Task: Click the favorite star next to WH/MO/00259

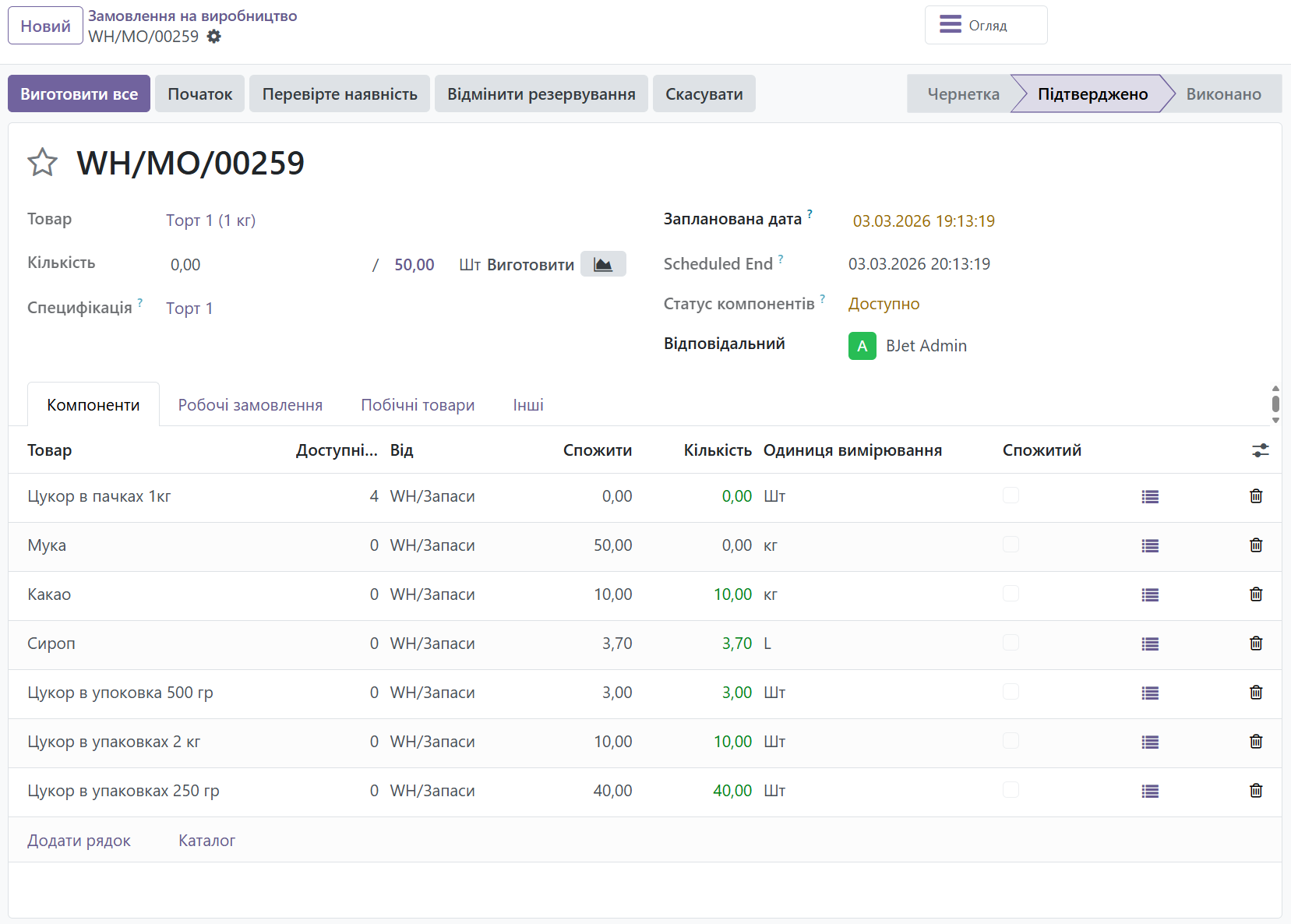Action: 42,163
